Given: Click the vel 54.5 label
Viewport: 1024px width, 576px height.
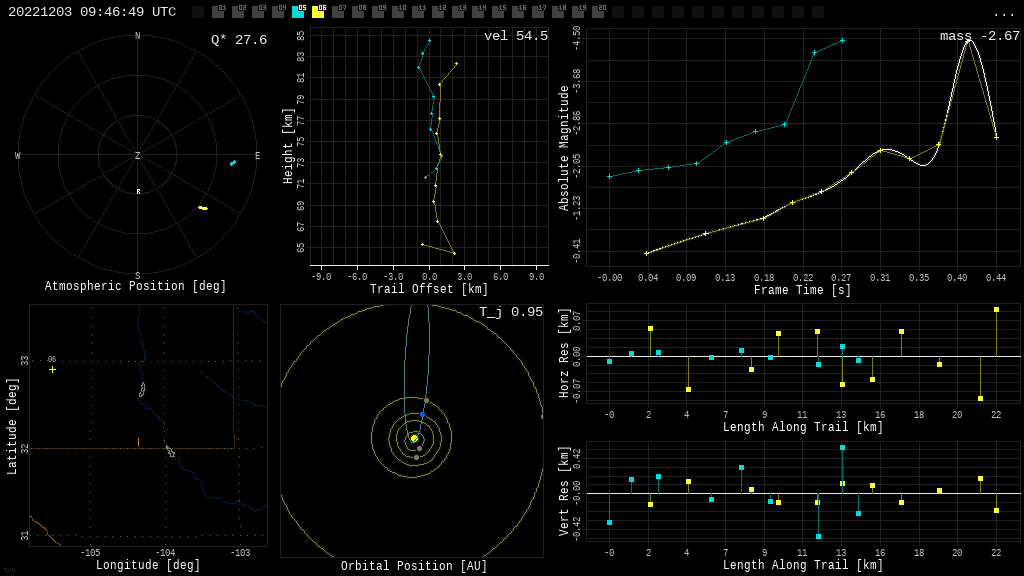Looking at the screenshot, I should 516,36.
